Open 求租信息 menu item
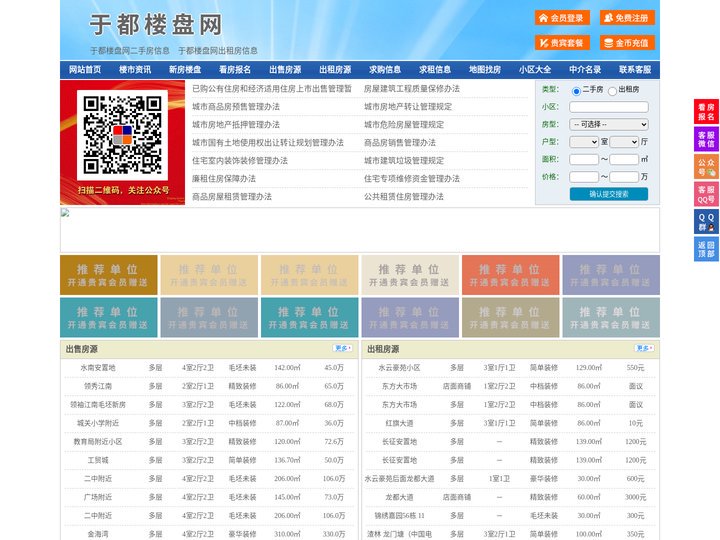Viewport: 720px width, 540px height. 435,70
